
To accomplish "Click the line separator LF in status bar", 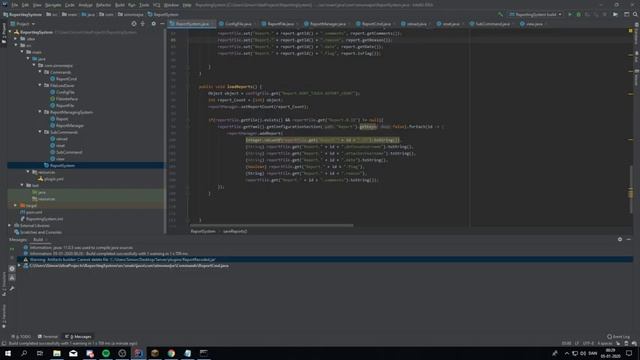I will point(577,344).
